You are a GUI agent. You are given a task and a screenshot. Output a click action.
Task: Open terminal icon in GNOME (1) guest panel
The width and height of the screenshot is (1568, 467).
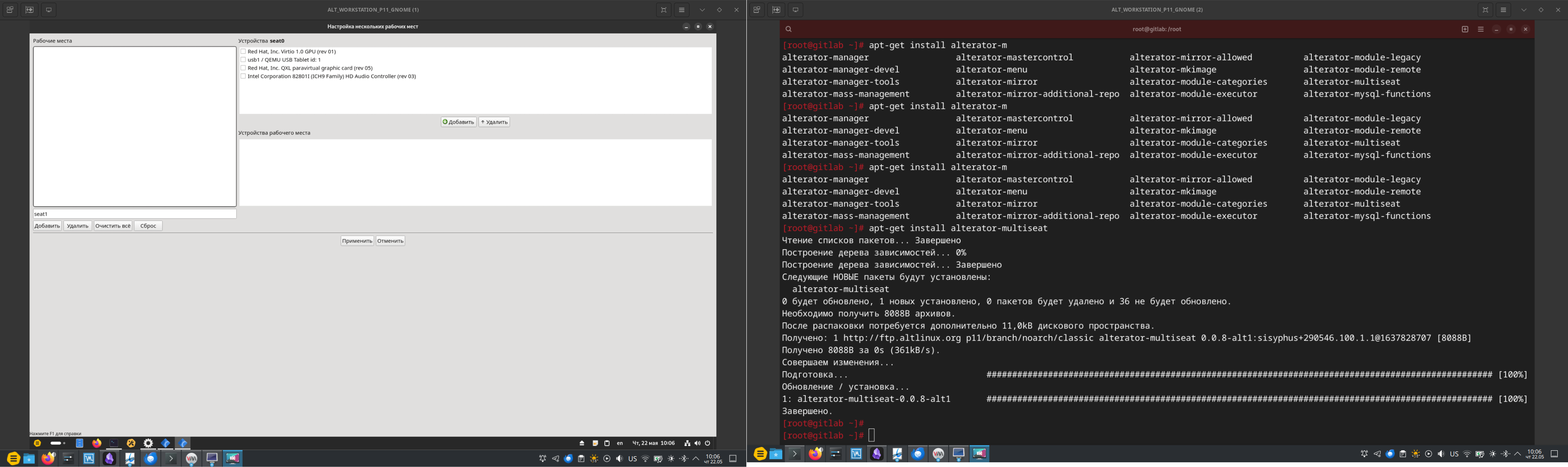114,443
